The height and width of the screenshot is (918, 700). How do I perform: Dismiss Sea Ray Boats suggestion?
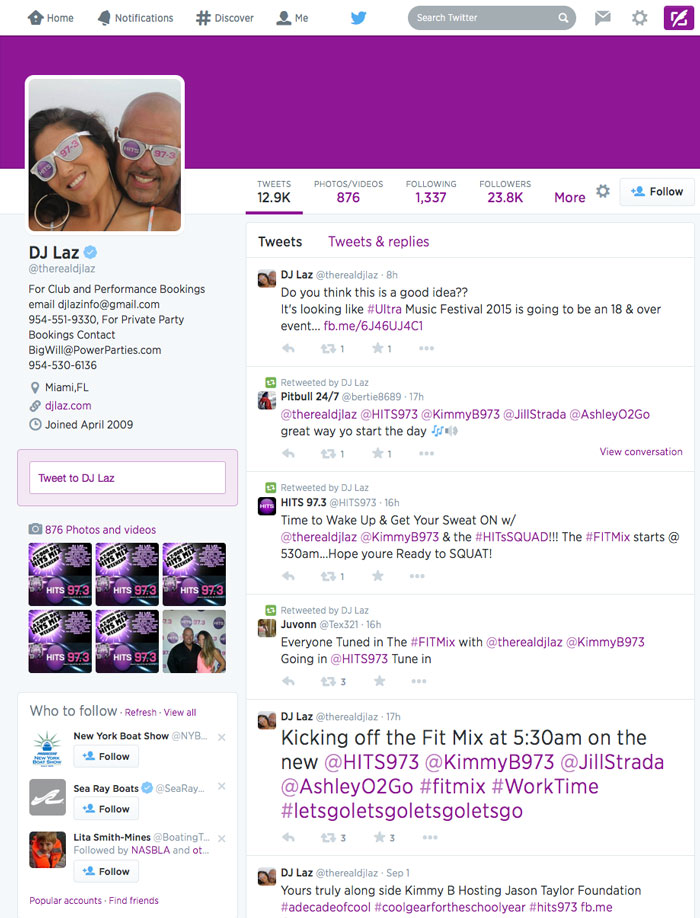[222, 786]
